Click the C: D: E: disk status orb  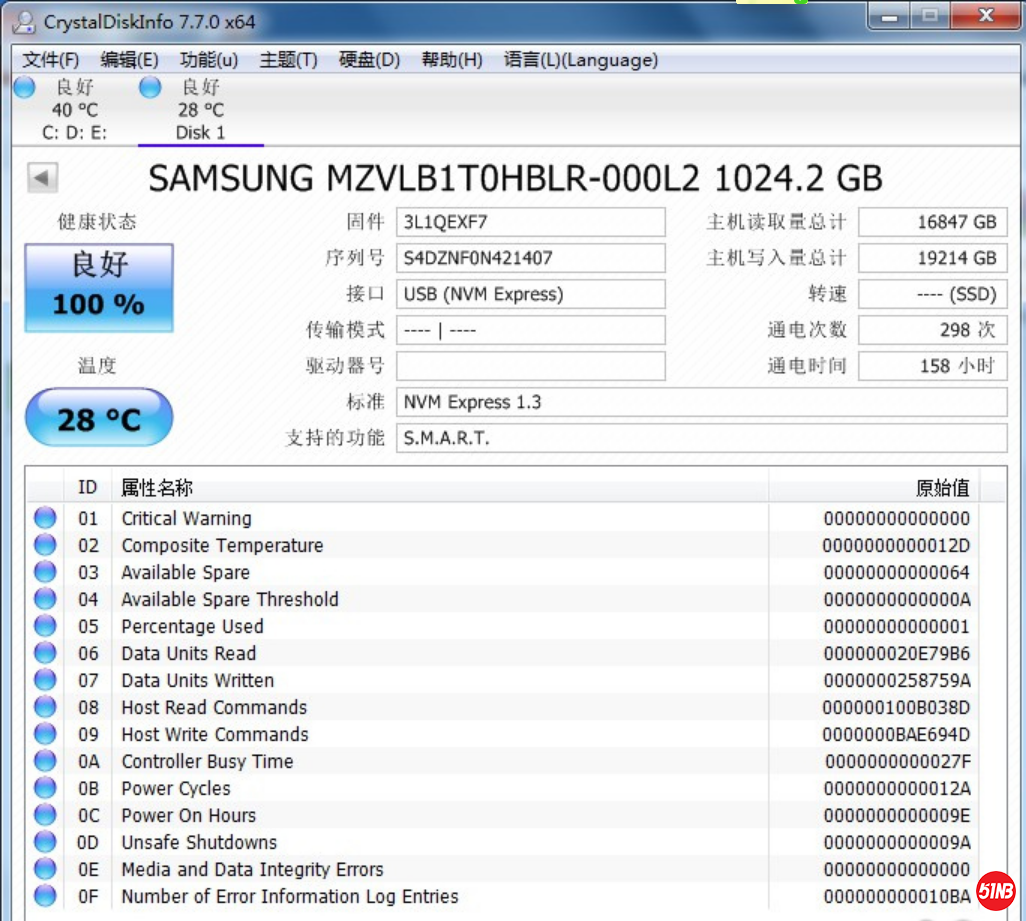[25, 88]
